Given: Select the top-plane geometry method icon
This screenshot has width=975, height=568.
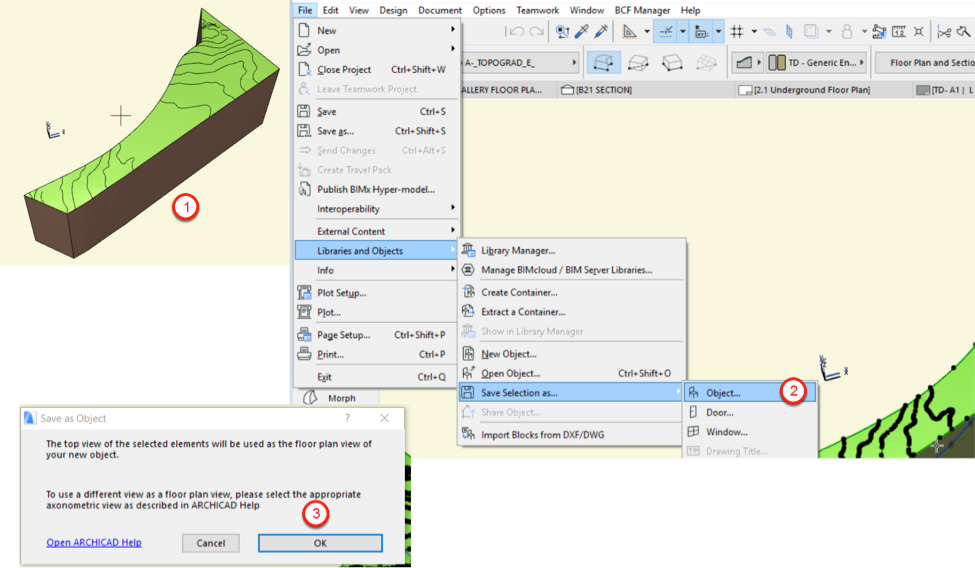Looking at the screenshot, I should pyautogui.click(x=603, y=62).
